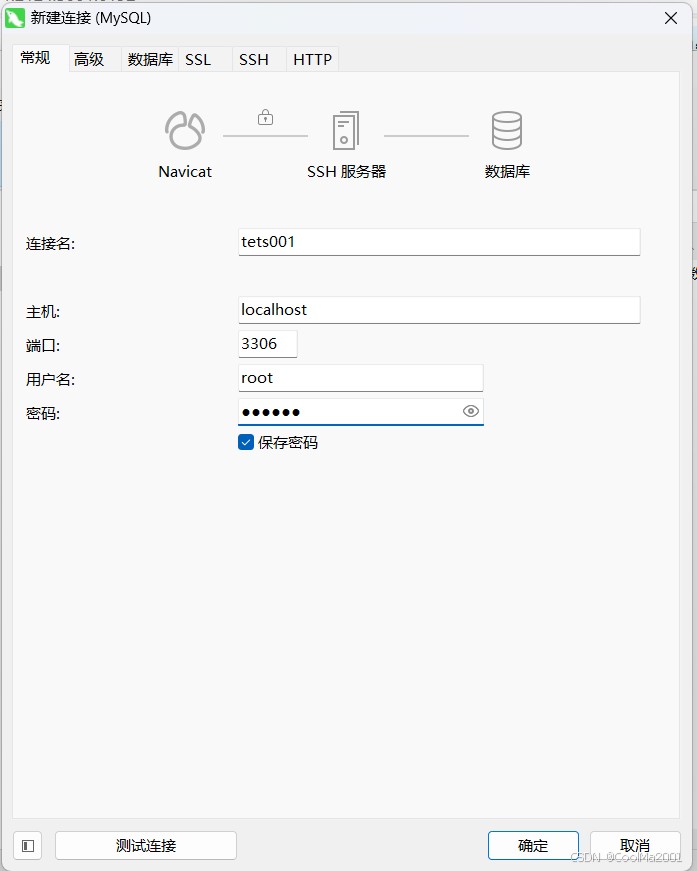
Task: Close the 新建连接 dialog
Action: 671,18
